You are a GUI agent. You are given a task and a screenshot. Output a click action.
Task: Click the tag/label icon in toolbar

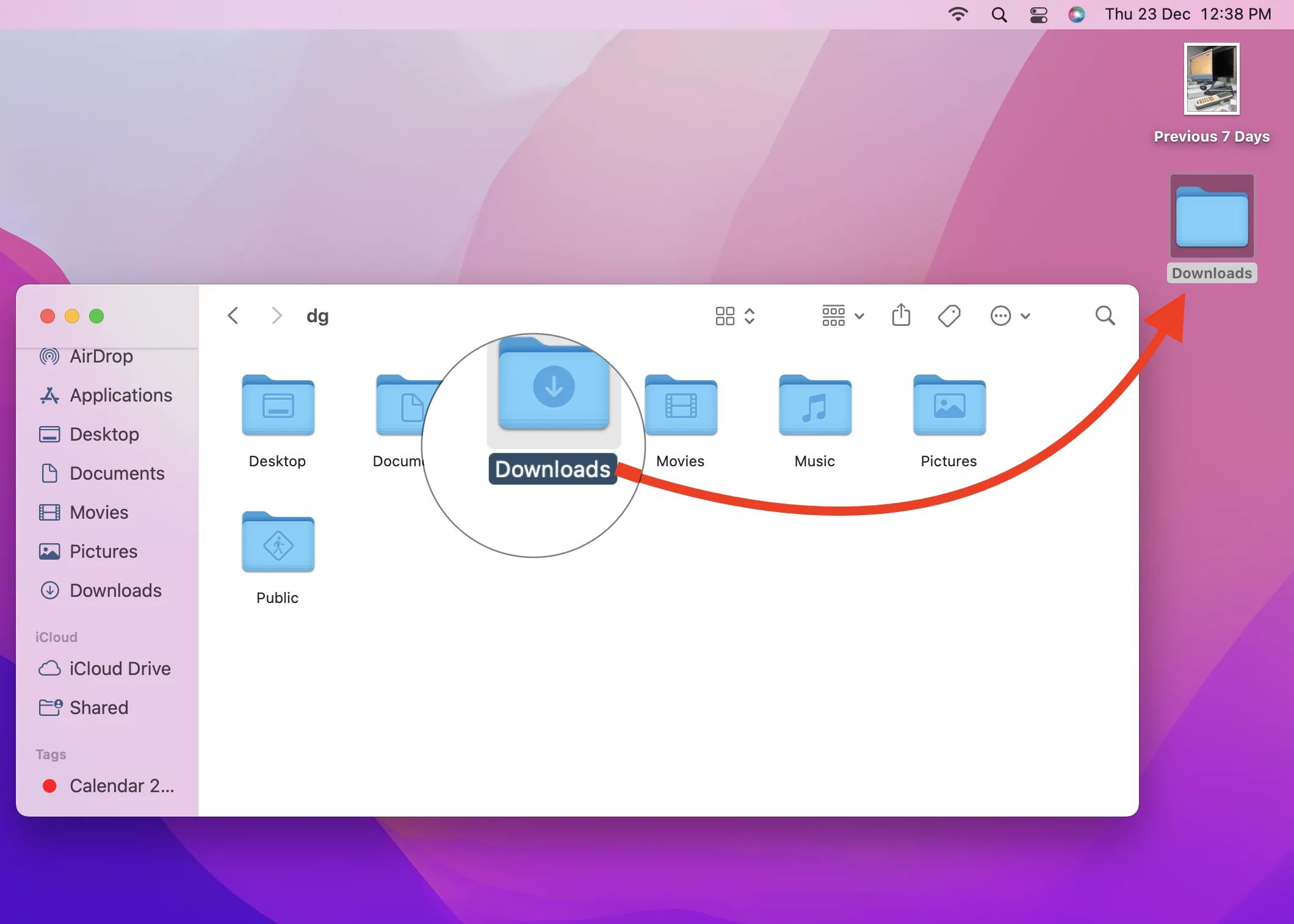tap(950, 316)
